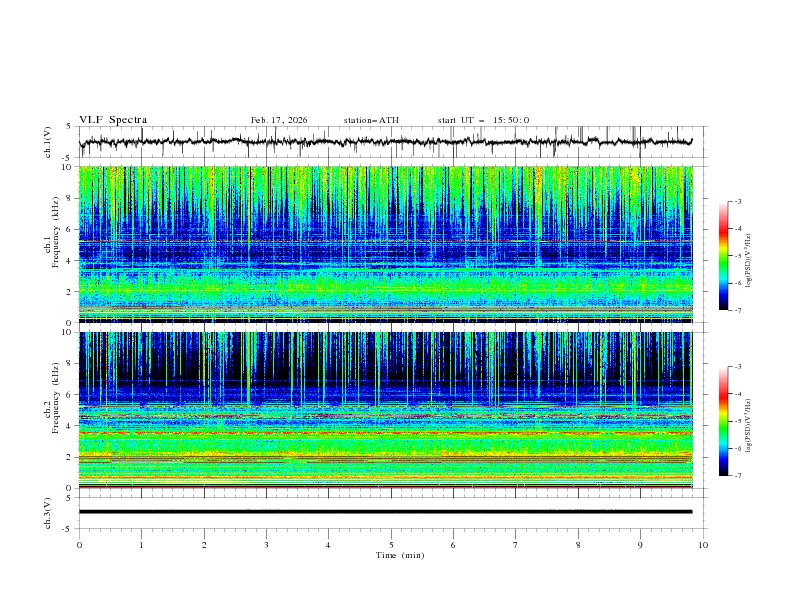Click the "-6" label on ch.2 color bar

coord(738,448)
